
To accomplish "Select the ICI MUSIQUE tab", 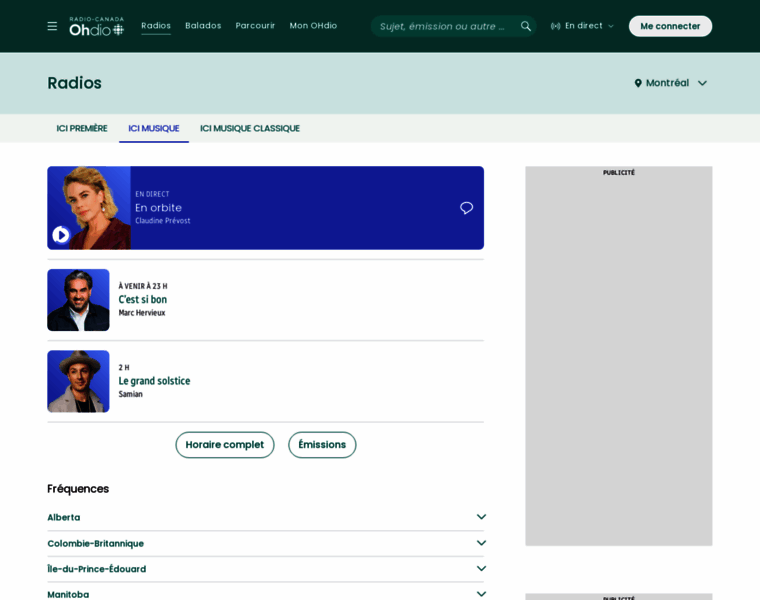I will [x=154, y=128].
